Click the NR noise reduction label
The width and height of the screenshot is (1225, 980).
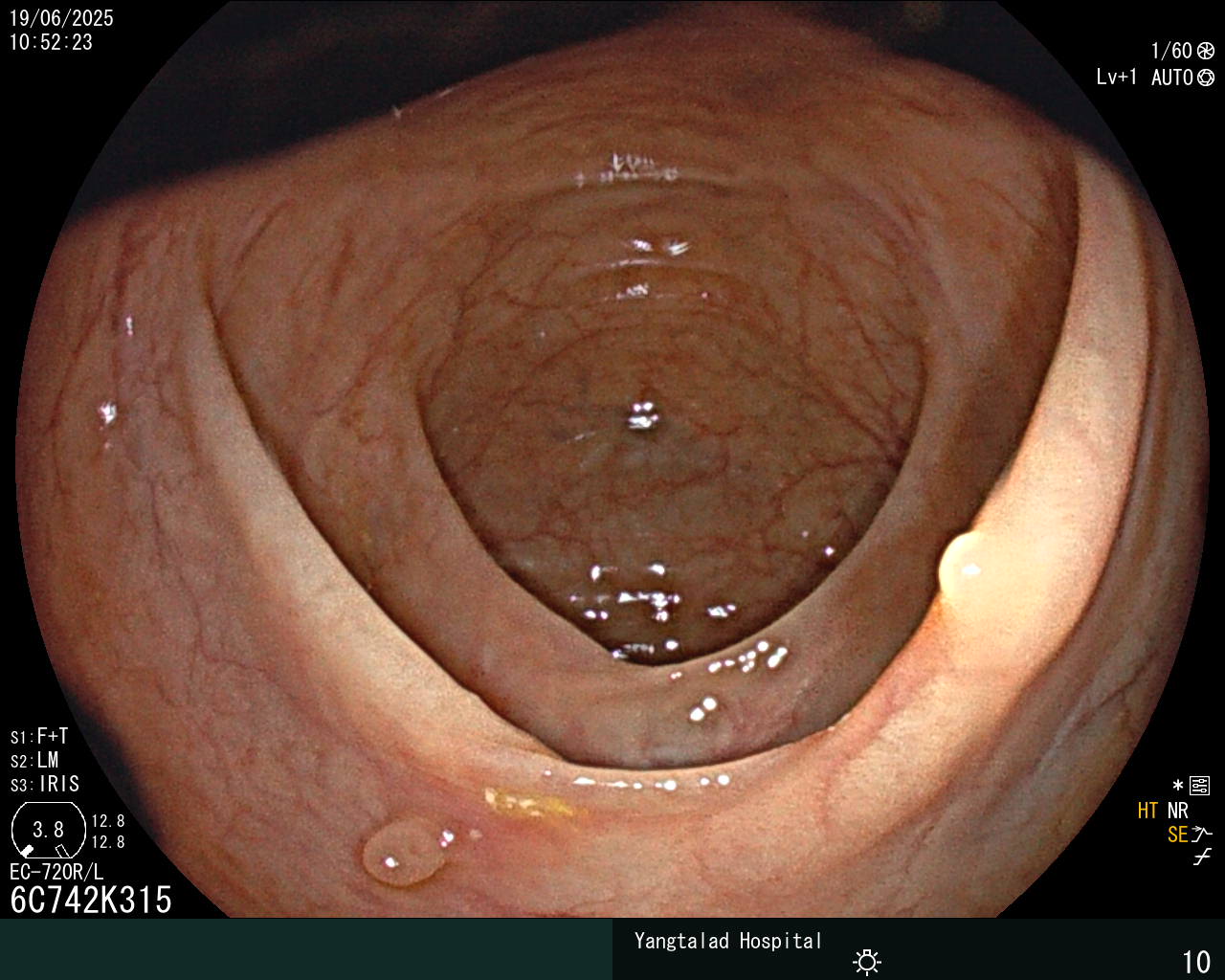(x=1178, y=811)
